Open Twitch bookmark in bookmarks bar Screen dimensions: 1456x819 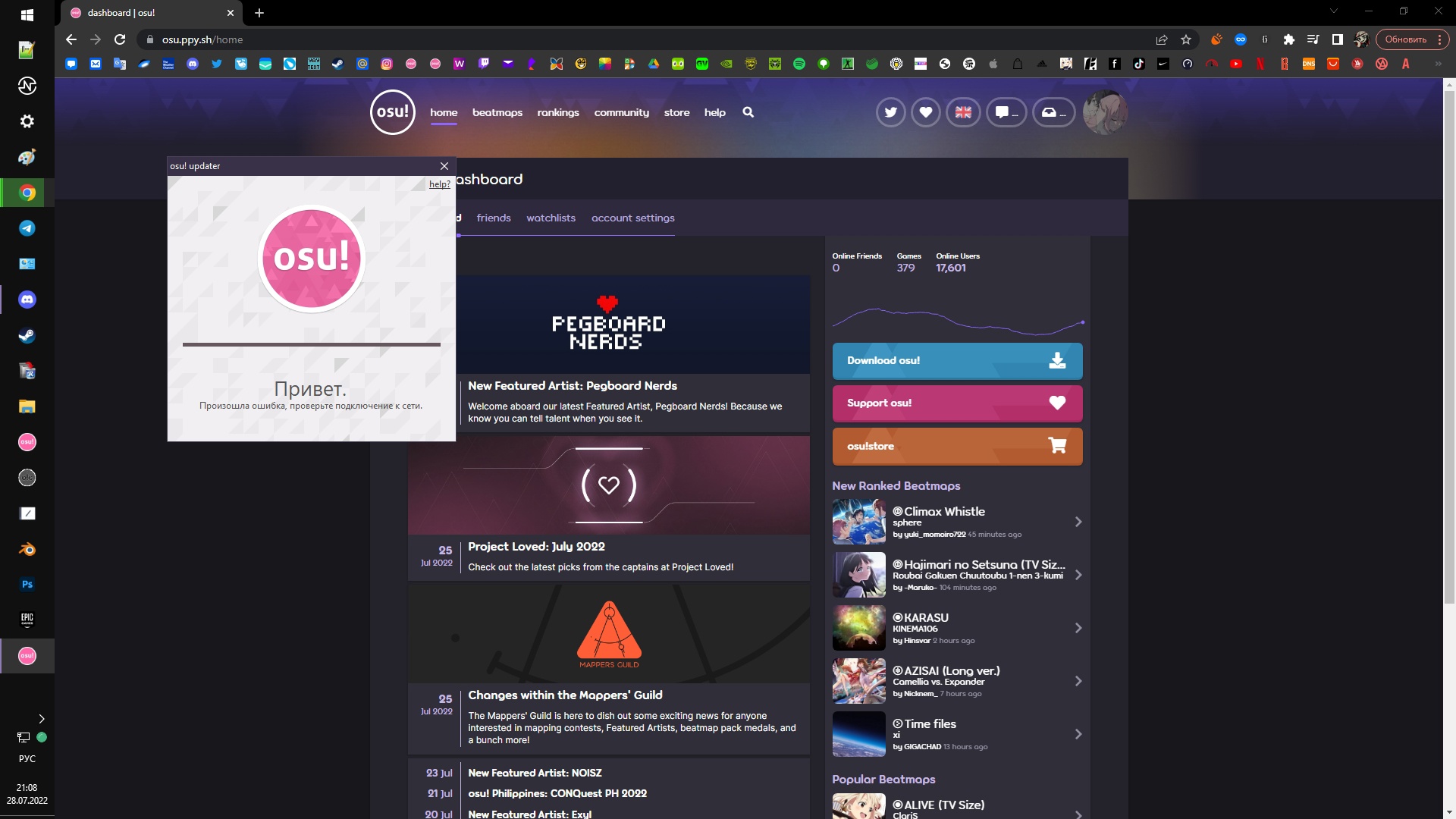pyautogui.click(x=484, y=64)
